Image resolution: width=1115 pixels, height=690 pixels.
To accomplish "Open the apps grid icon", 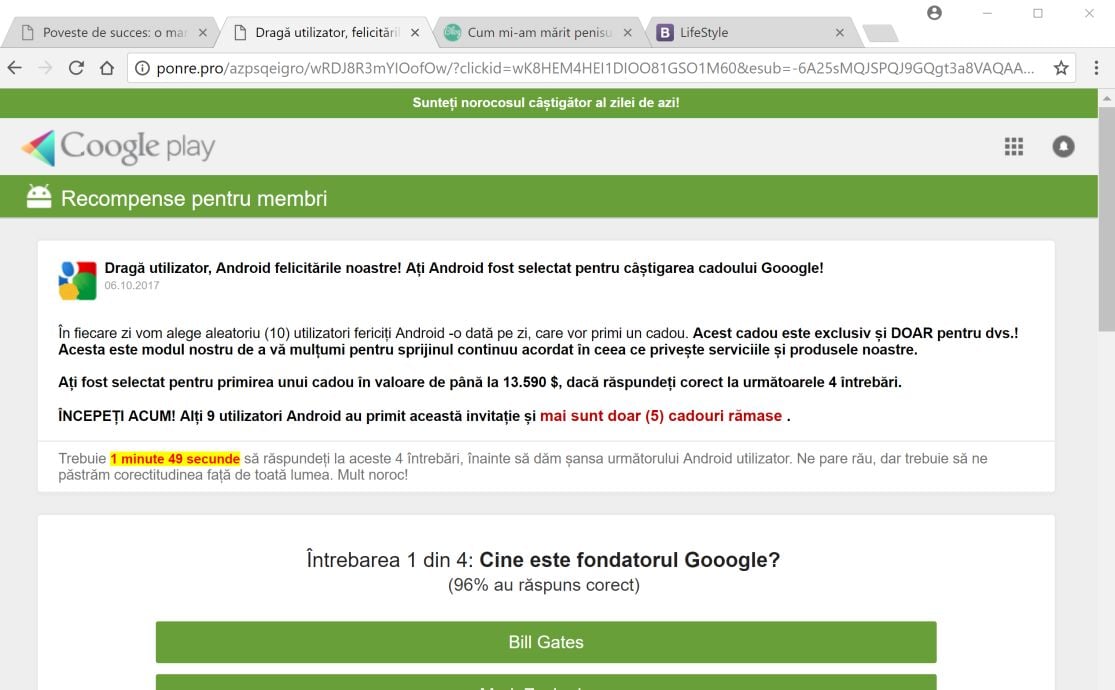I will point(1013,147).
